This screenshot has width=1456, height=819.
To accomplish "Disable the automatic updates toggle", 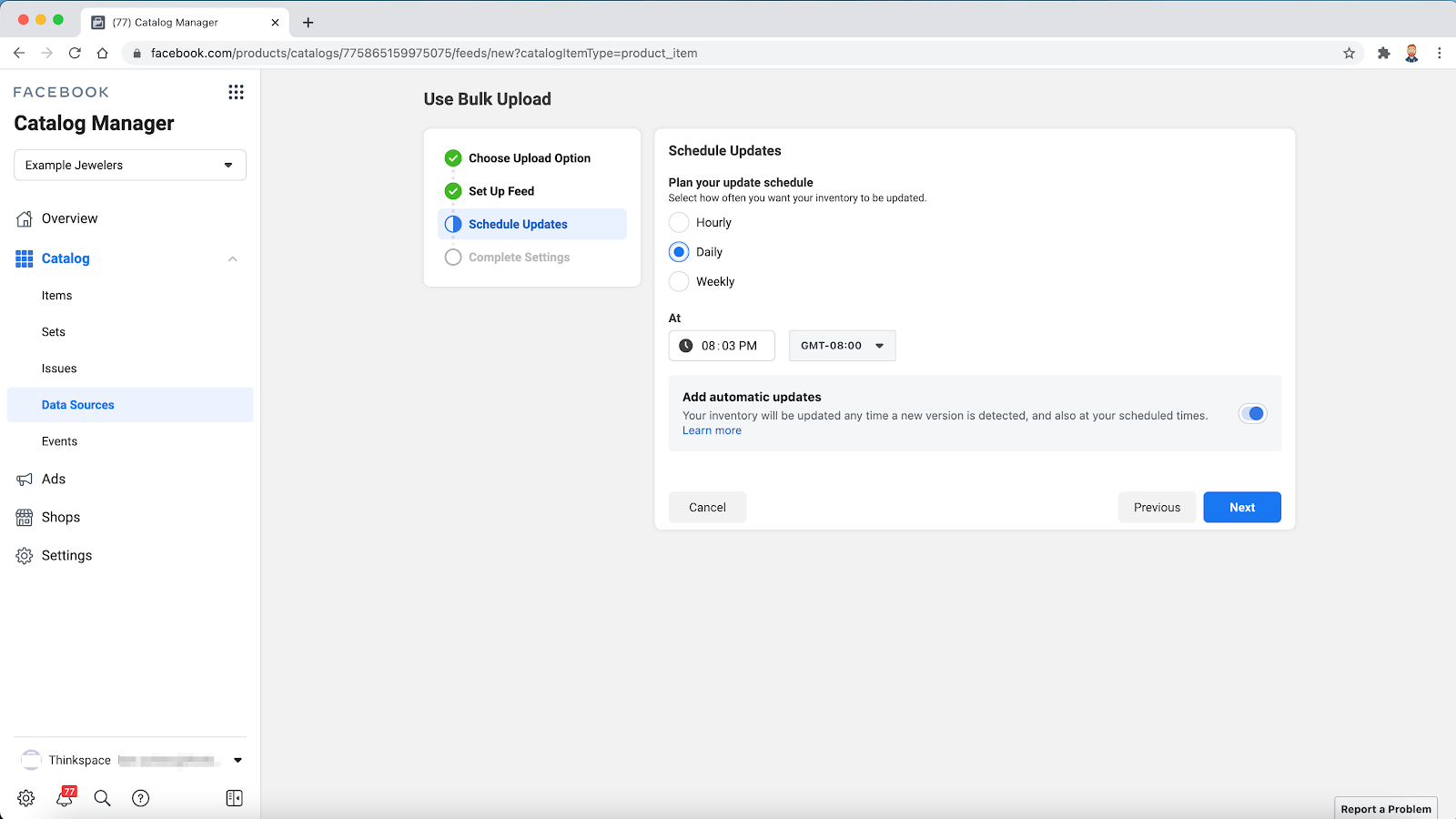I will 1252,414.
